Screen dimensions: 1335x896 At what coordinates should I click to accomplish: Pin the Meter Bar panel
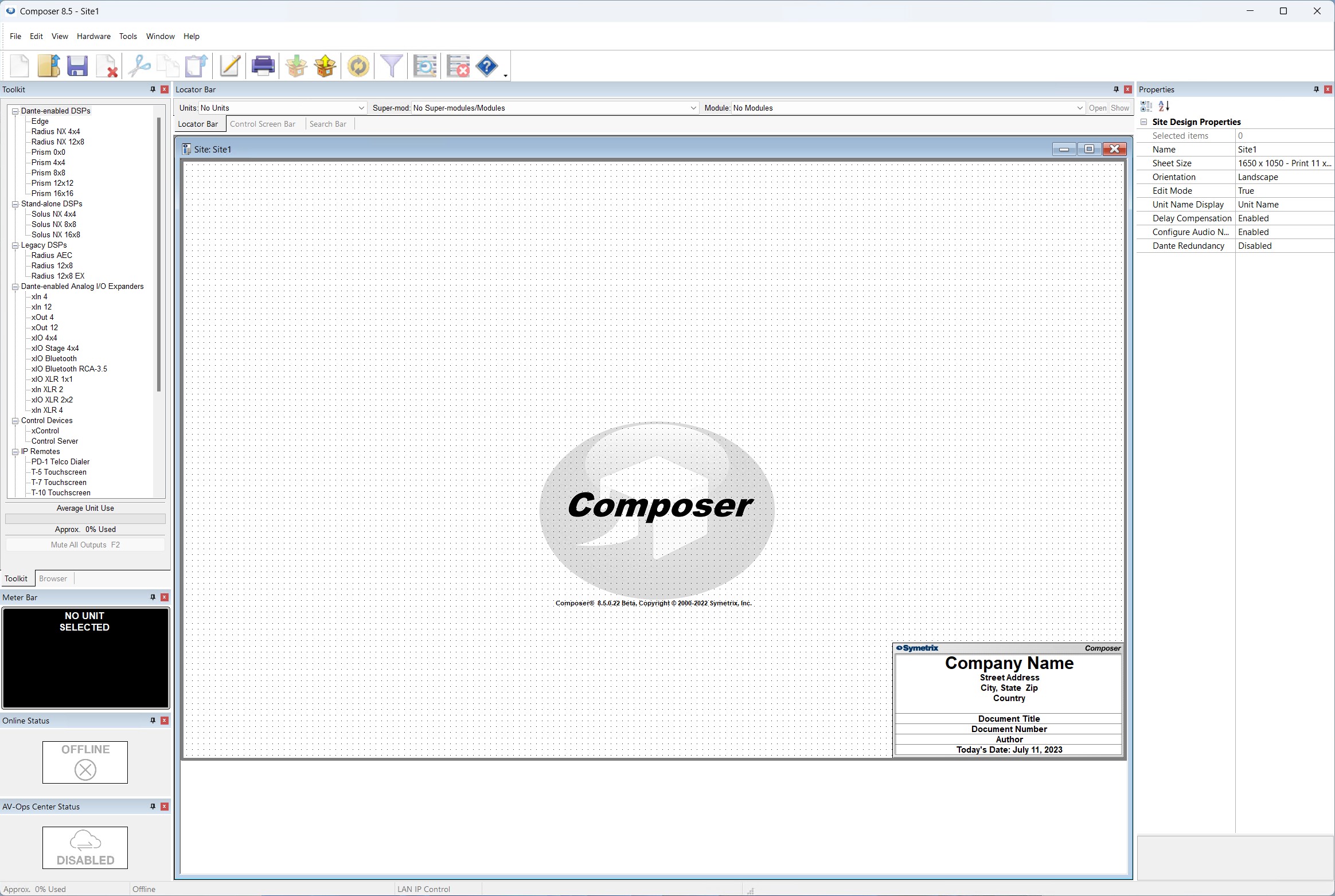[x=153, y=597]
